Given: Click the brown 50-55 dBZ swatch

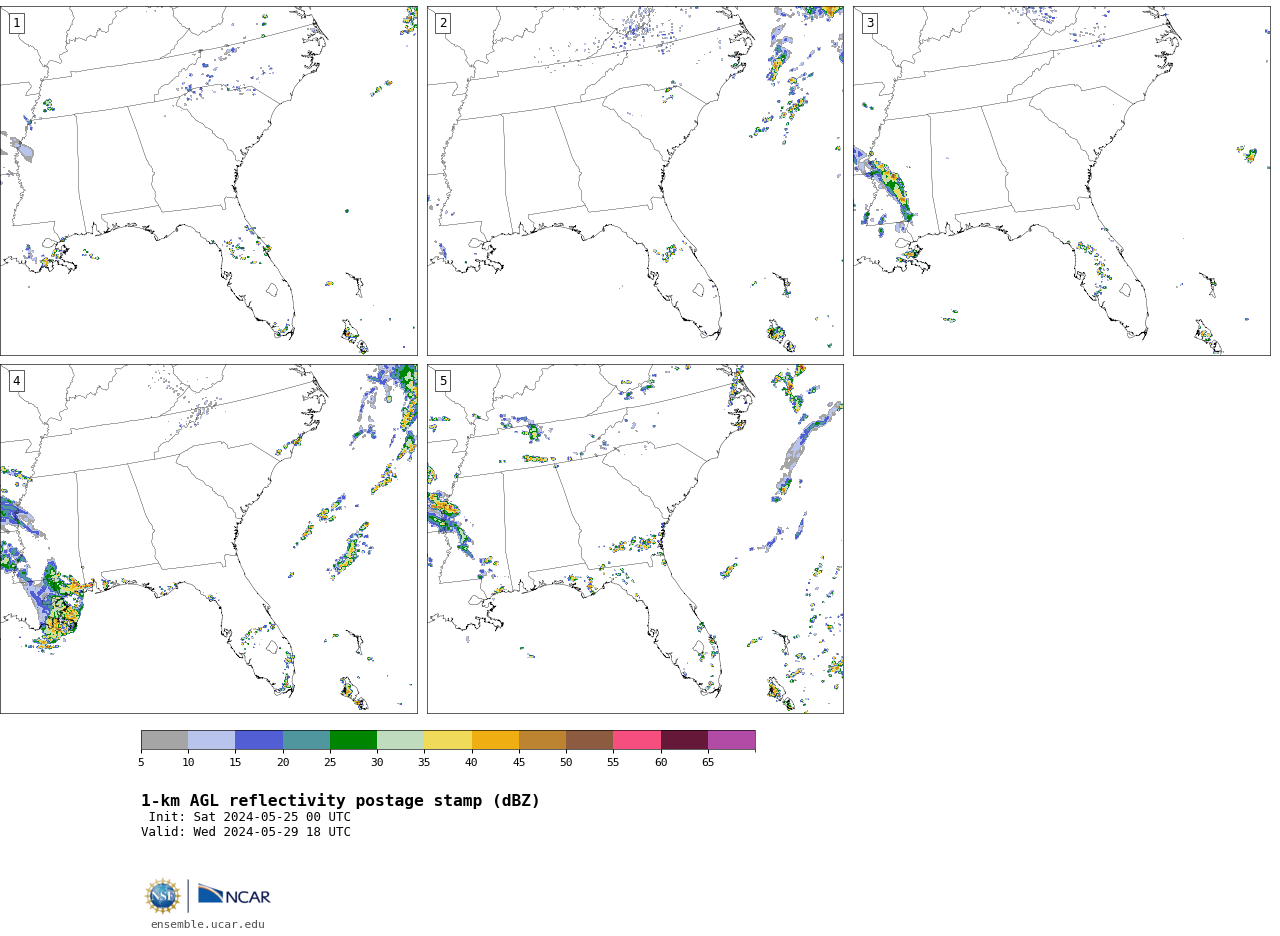Looking at the screenshot, I should [589, 740].
